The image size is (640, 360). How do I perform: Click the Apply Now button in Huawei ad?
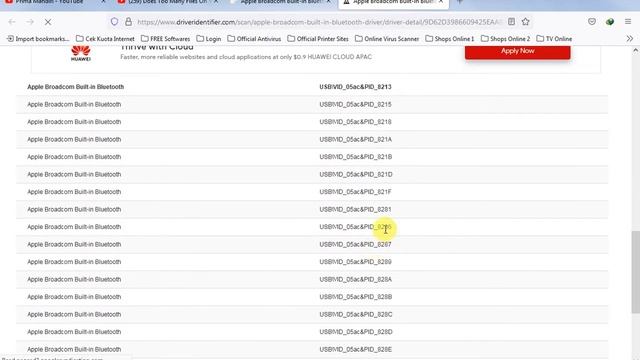point(518,52)
